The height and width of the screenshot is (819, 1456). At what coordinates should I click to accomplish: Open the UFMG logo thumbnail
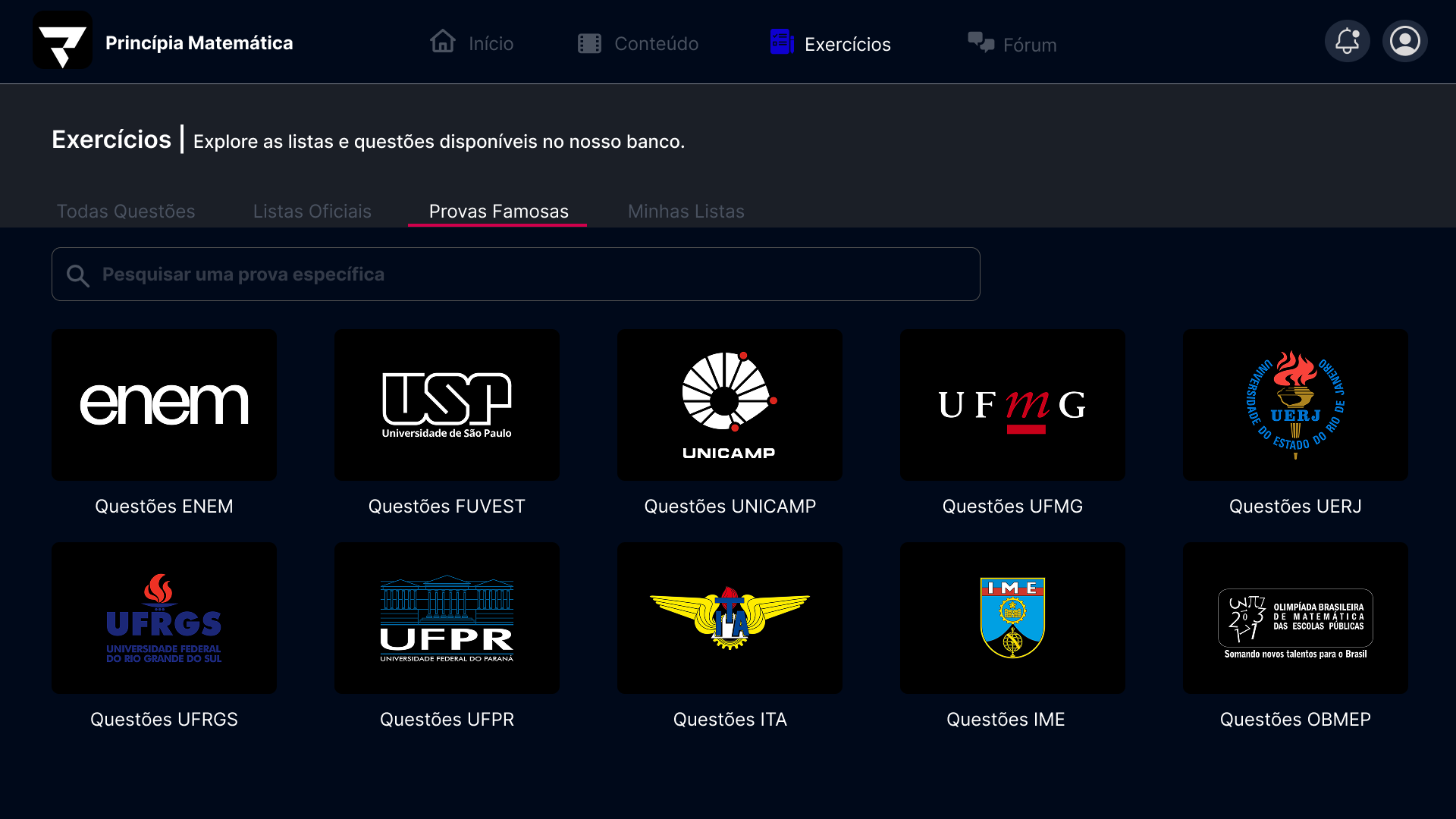[1012, 404]
